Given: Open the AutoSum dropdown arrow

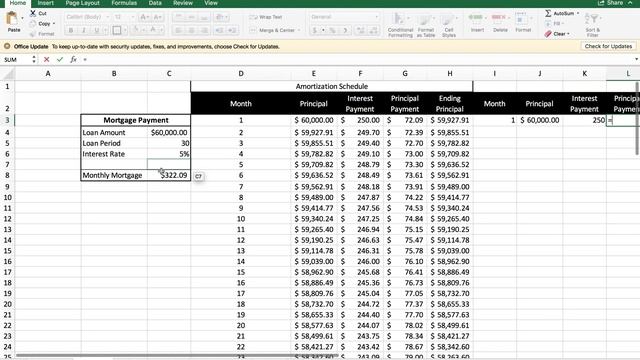Looking at the screenshot, I should tap(578, 13).
